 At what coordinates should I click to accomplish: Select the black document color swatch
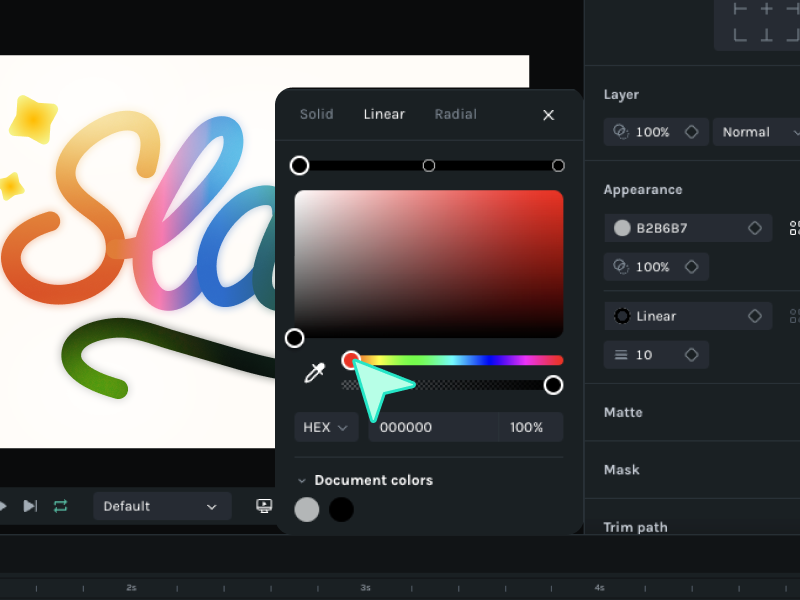[341, 509]
